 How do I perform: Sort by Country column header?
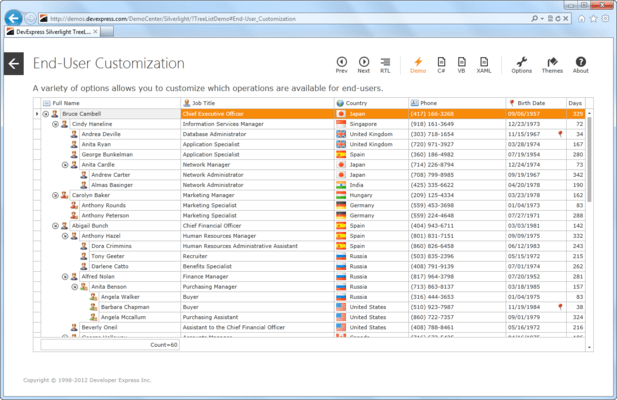tap(371, 103)
